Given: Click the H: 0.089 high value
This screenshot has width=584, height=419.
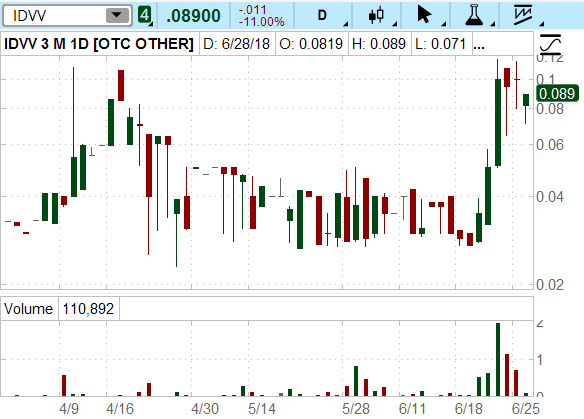Looking at the screenshot, I should [x=379, y=44].
